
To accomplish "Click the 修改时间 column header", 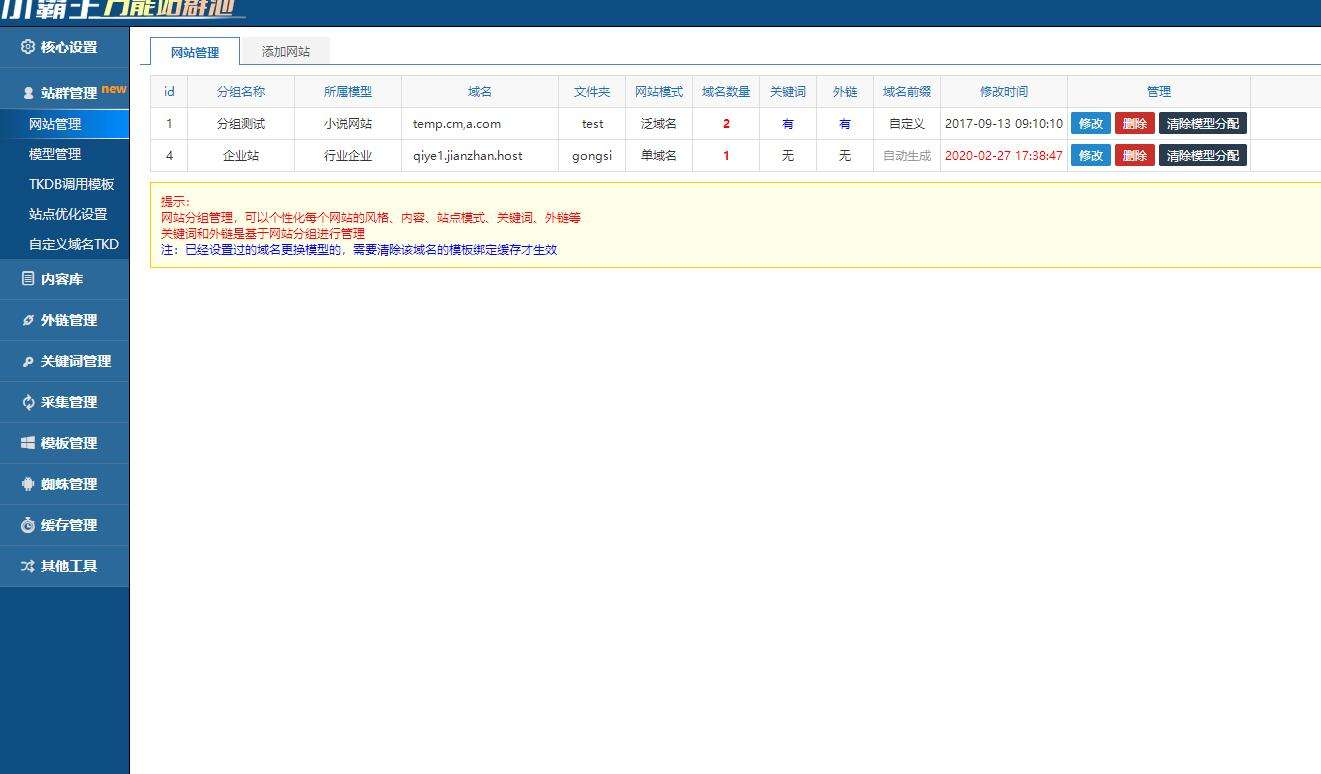I will tap(1004, 91).
